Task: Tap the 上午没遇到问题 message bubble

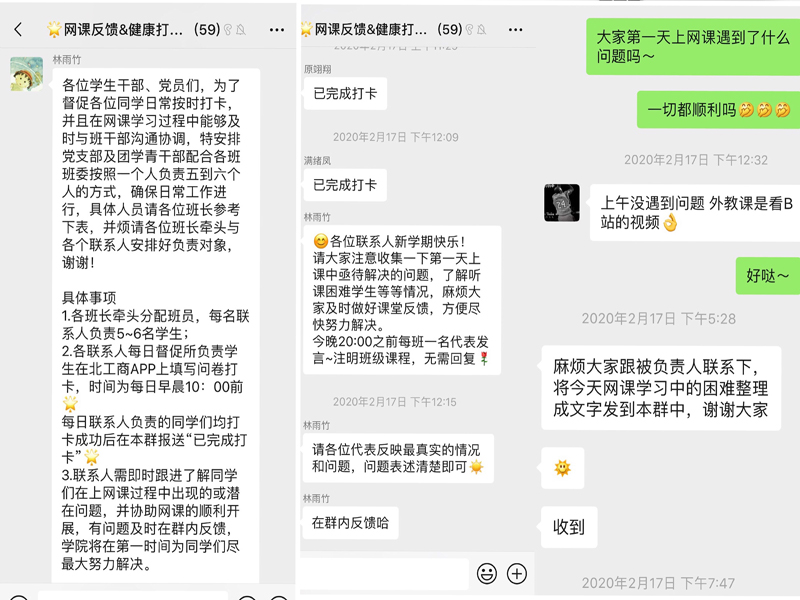Action: pos(695,213)
